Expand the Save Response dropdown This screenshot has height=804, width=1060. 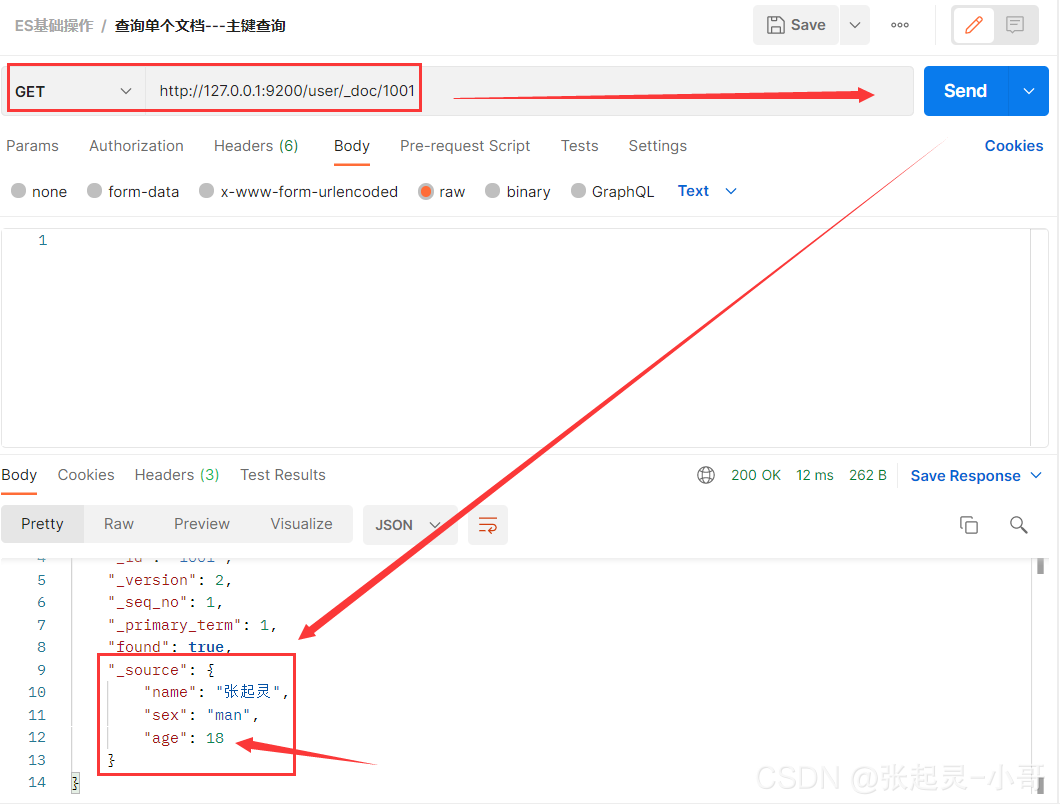[x=1036, y=475]
